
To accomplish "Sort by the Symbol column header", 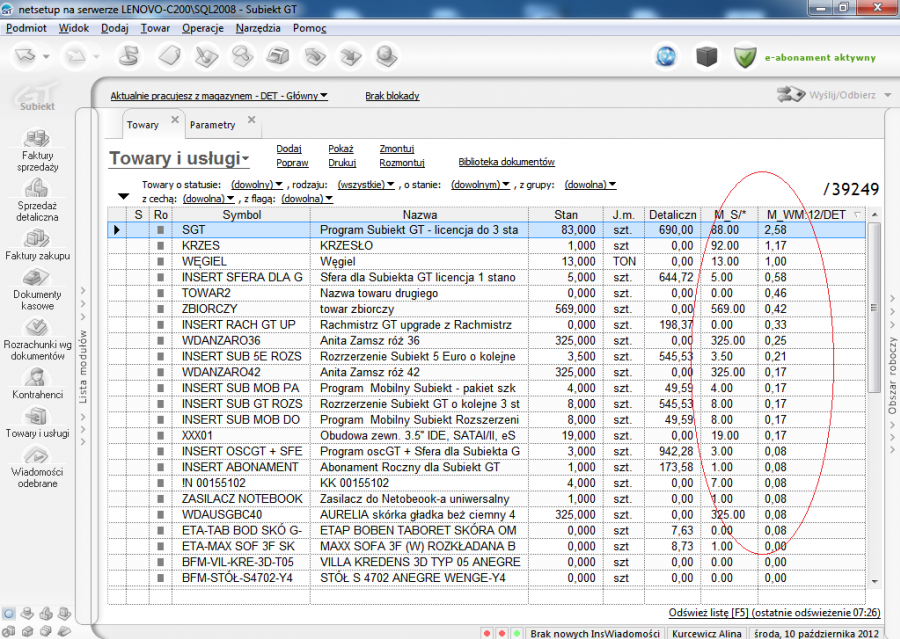I will 242,215.
